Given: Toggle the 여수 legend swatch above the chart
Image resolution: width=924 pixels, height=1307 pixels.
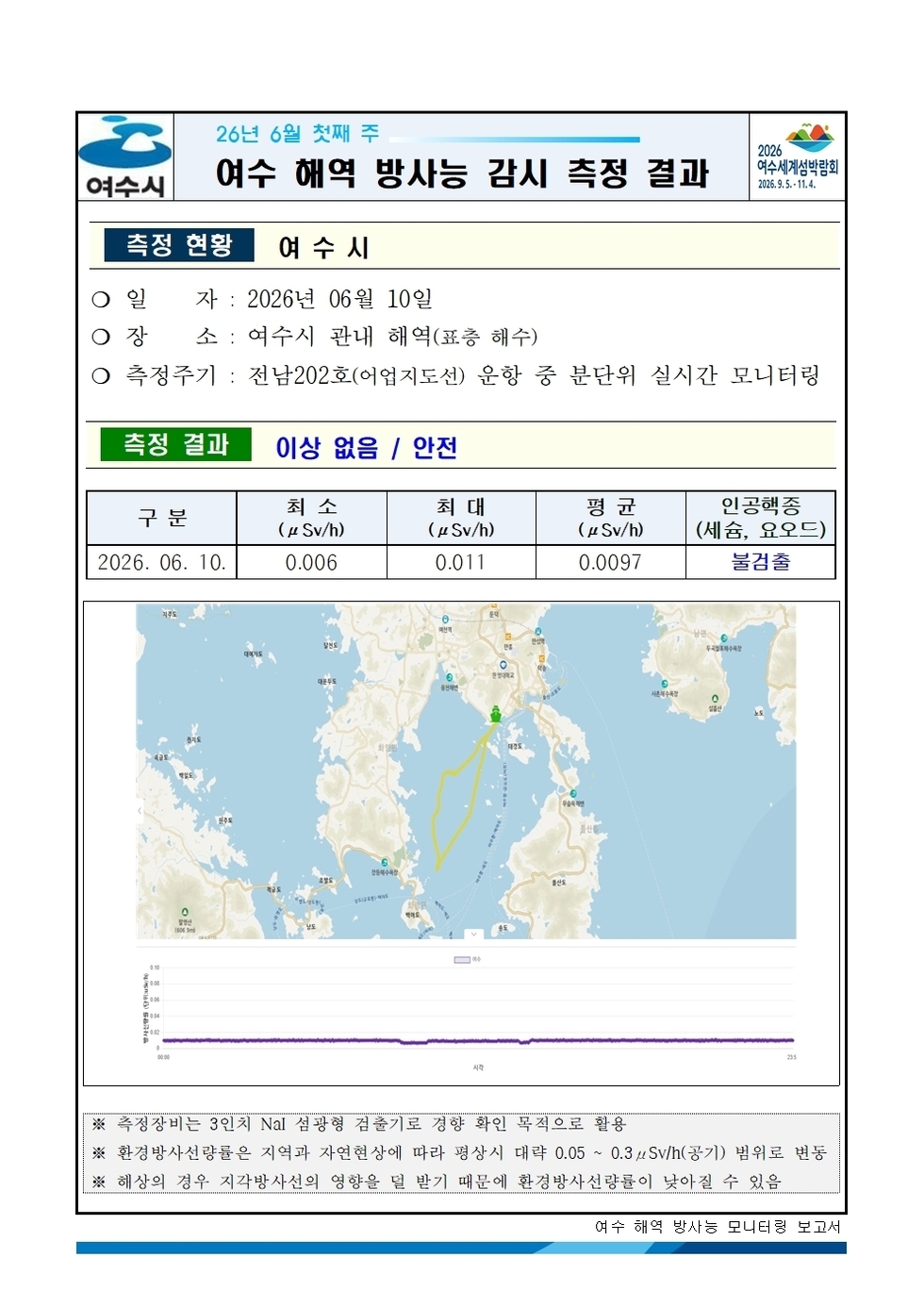Looking at the screenshot, I should pos(462,959).
